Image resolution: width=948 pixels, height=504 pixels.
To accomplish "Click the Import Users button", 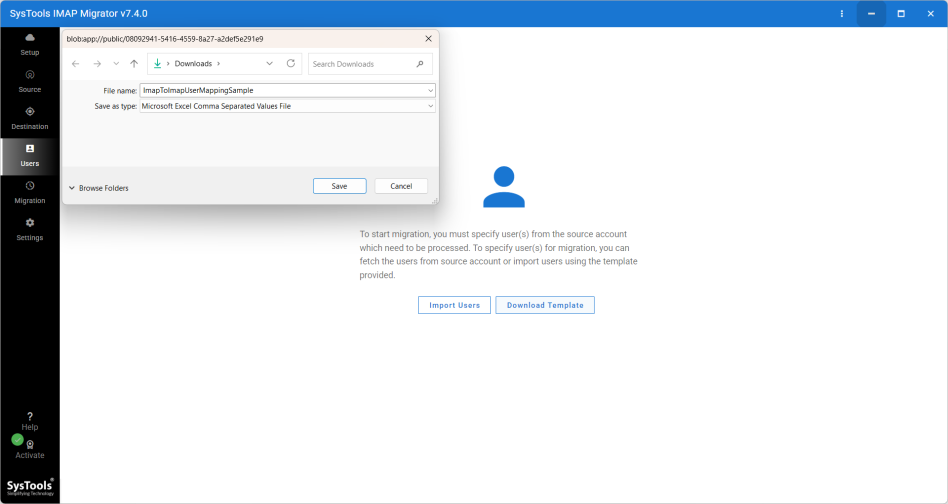I will click(x=455, y=305).
